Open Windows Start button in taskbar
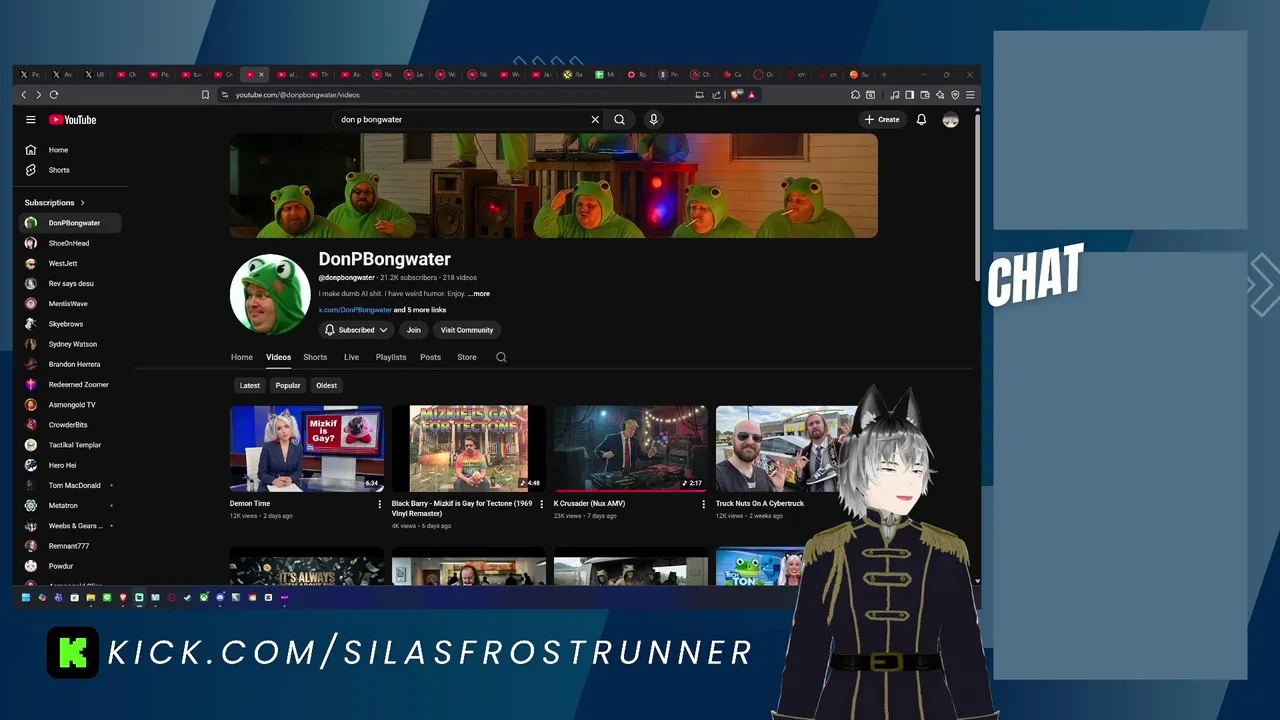Screen dimensions: 1280x720 (26, 597)
